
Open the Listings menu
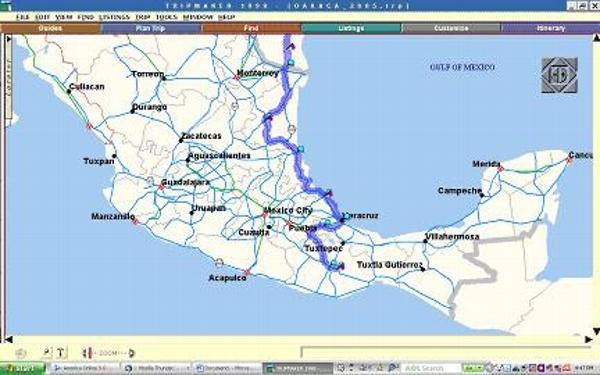tap(114, 17)
